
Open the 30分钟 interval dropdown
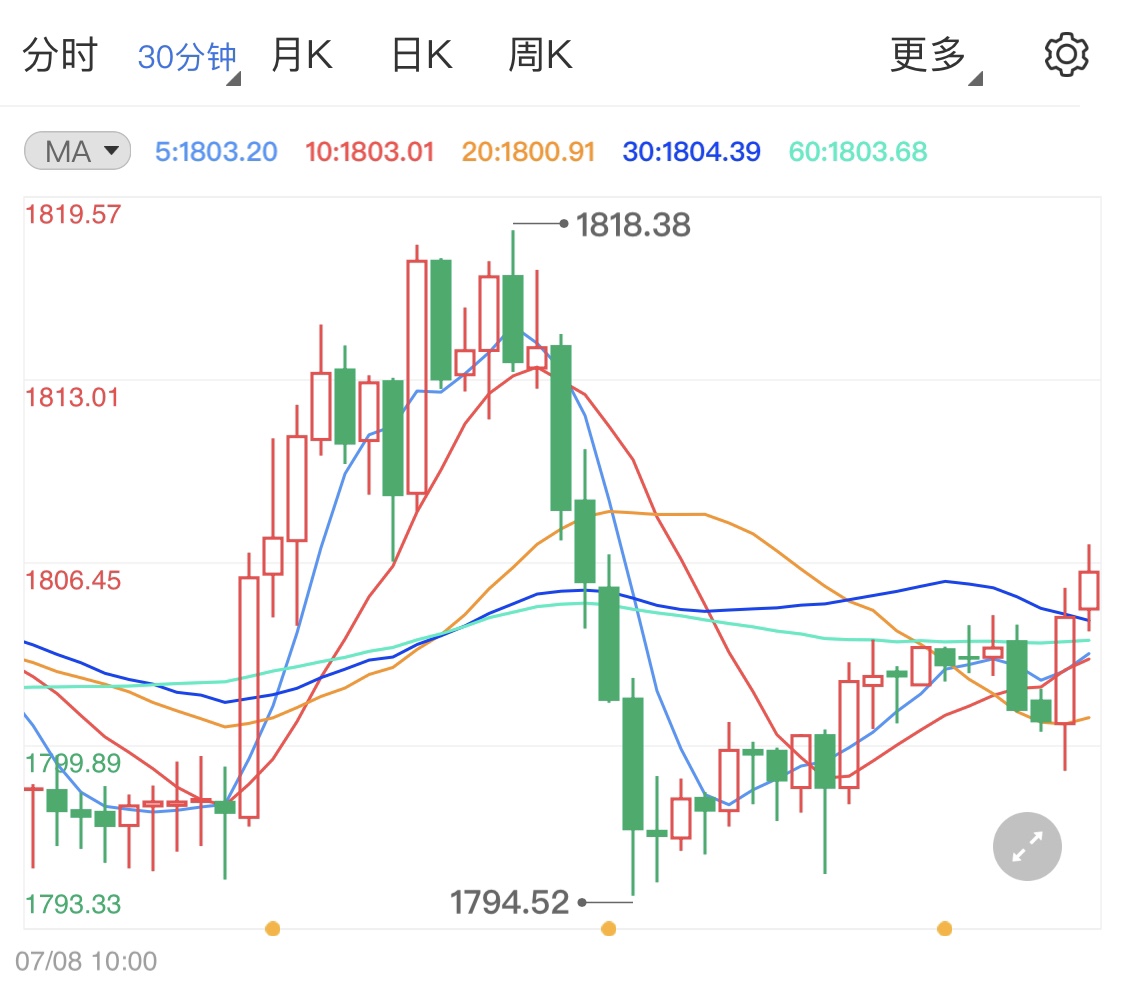(188, 57)
